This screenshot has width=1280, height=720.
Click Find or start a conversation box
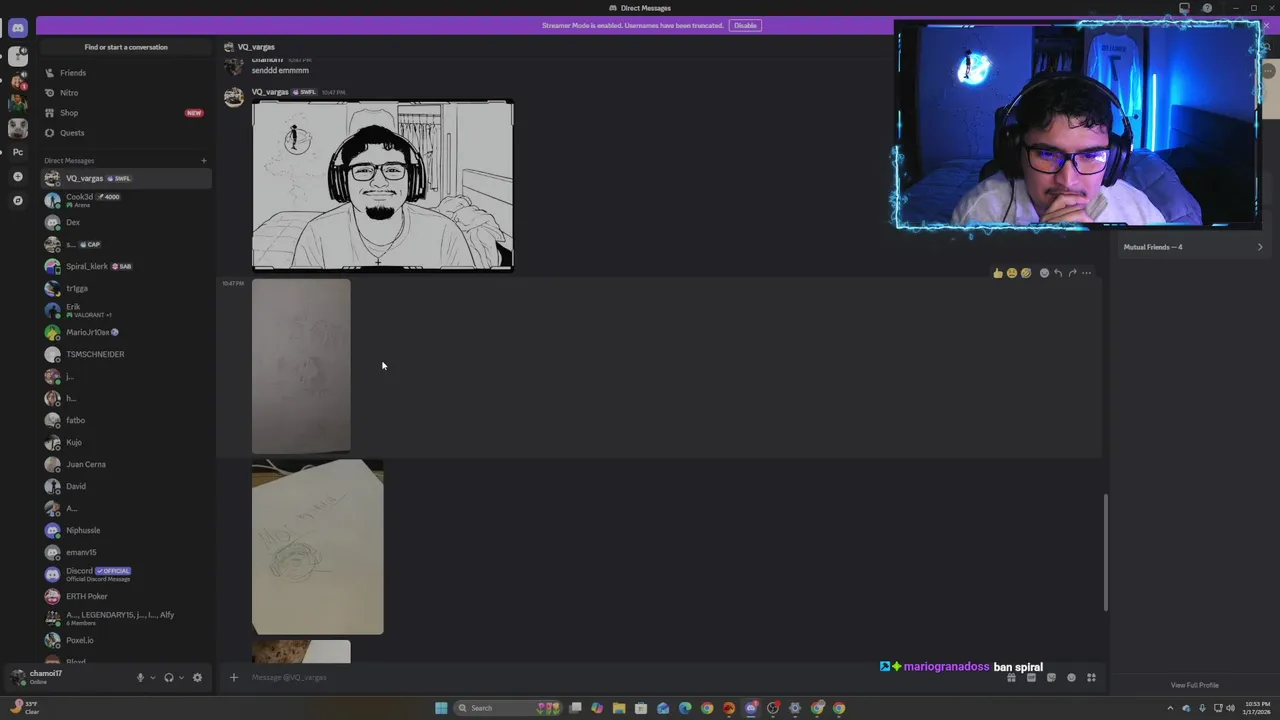tap(126, 47)
